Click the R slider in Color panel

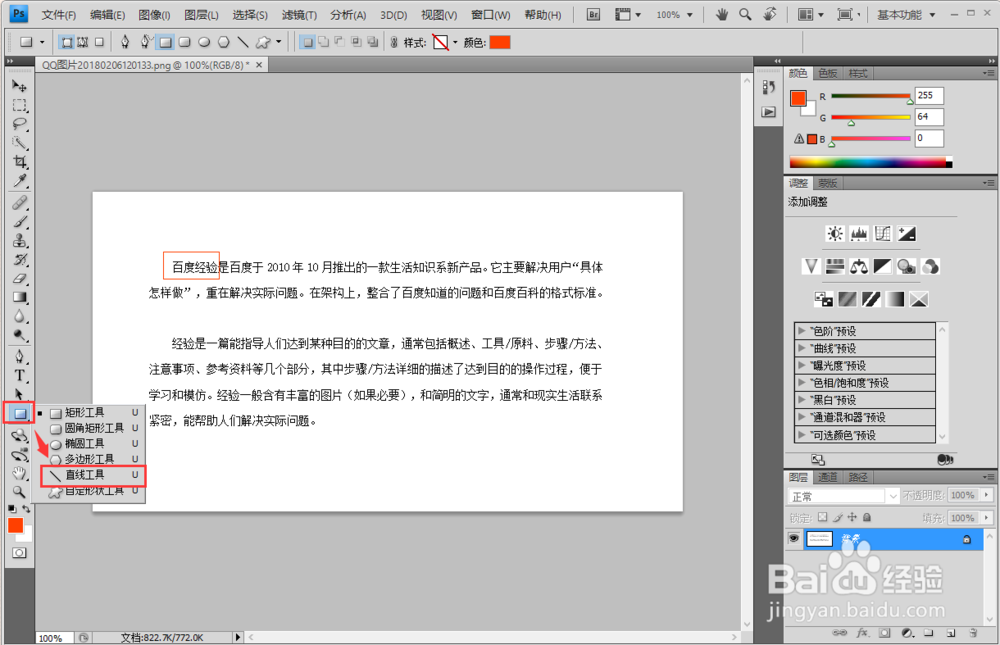pyautogui.click(x=871, y=96)
